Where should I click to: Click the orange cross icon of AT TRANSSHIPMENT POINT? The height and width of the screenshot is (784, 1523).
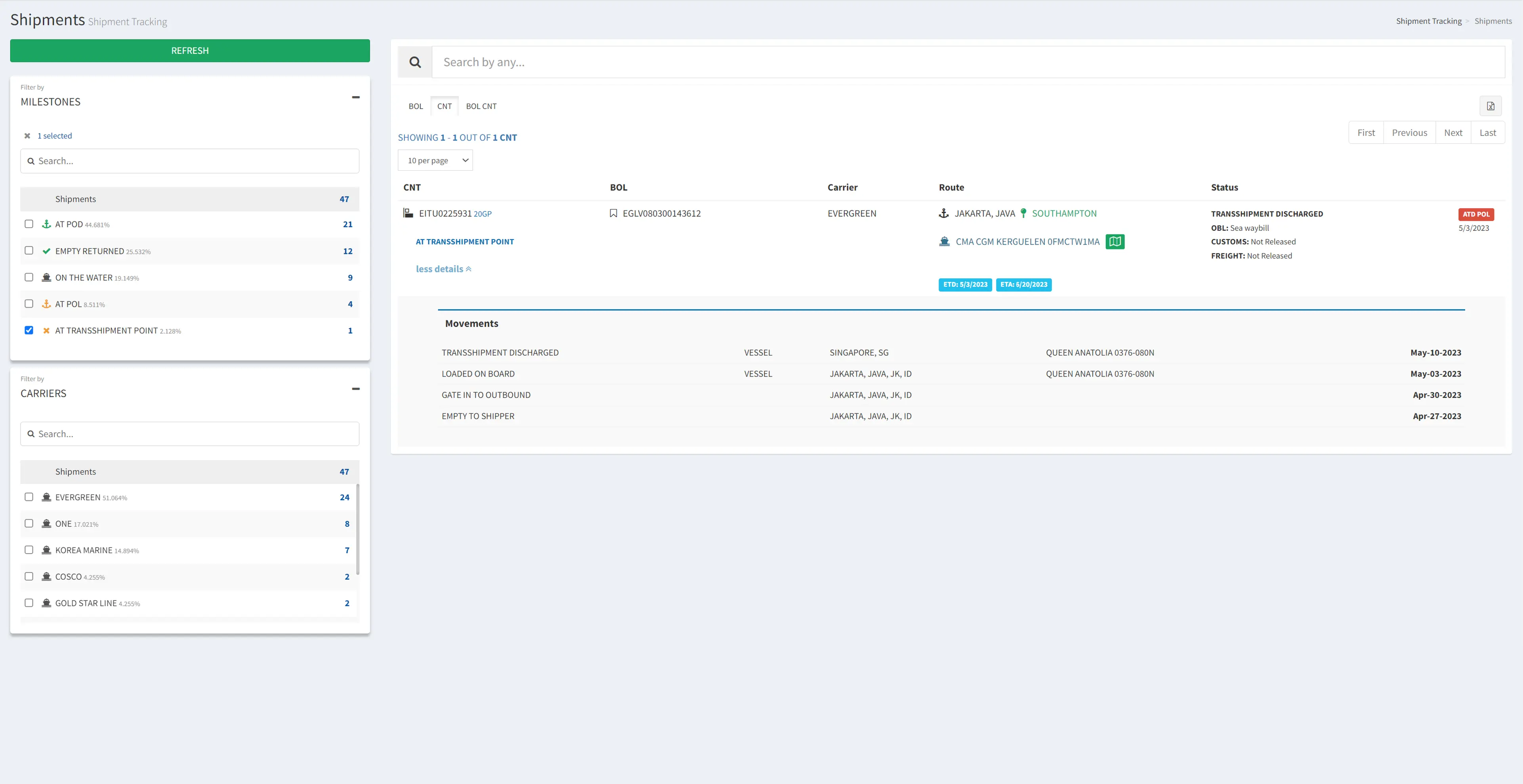coord(47,331)
